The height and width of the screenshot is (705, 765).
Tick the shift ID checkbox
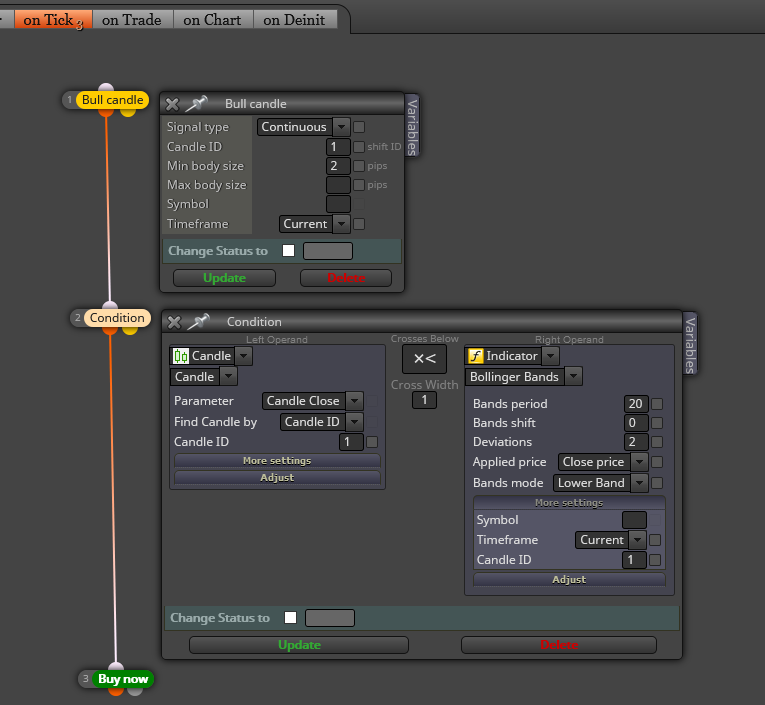tap(359, 147)
